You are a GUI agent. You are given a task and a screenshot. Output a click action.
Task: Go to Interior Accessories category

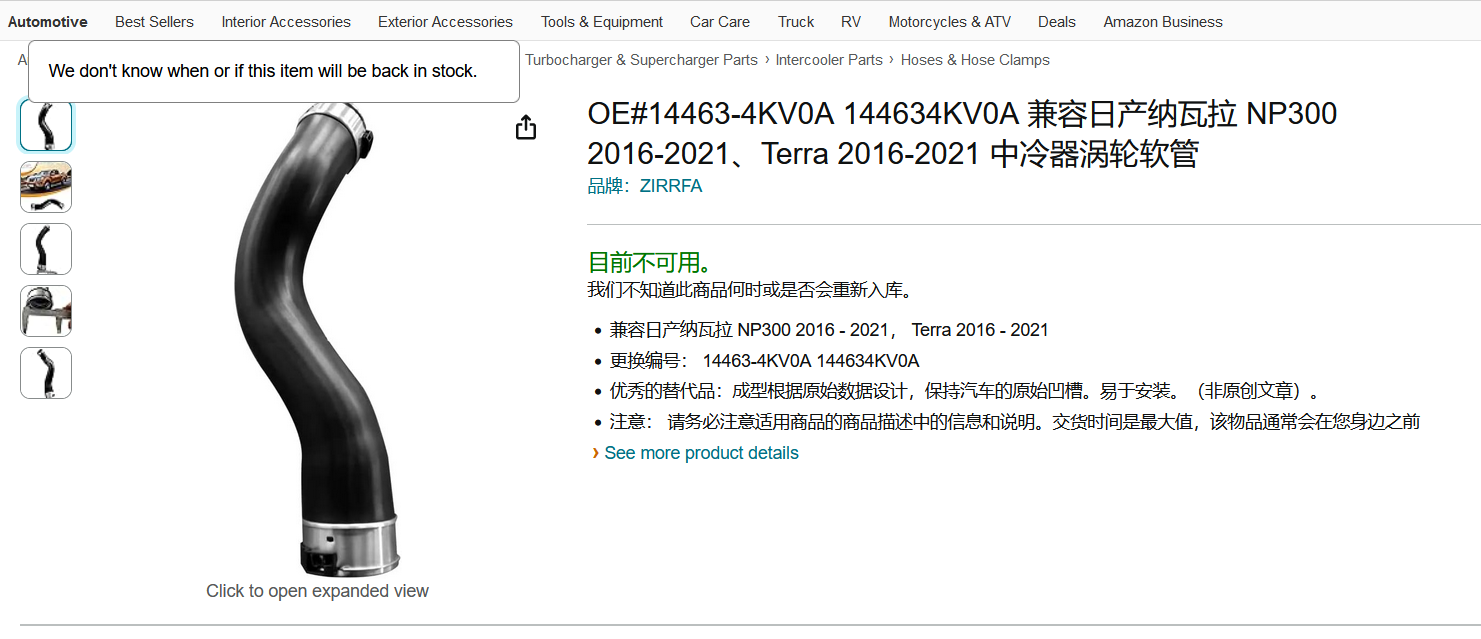(x=286, y=22)
